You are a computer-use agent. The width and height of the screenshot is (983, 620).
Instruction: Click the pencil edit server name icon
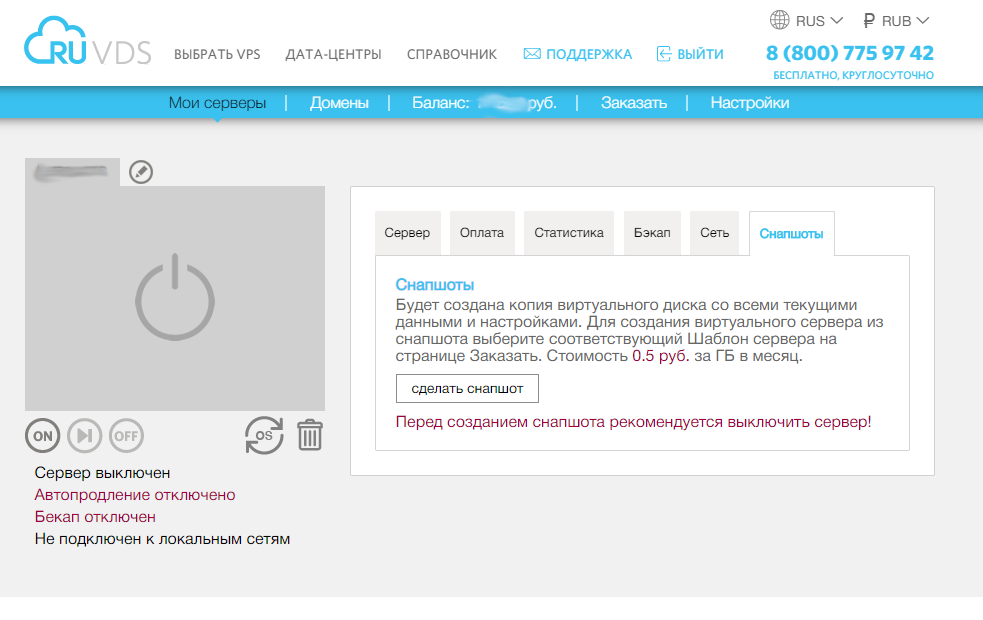[x=141, y=172]
